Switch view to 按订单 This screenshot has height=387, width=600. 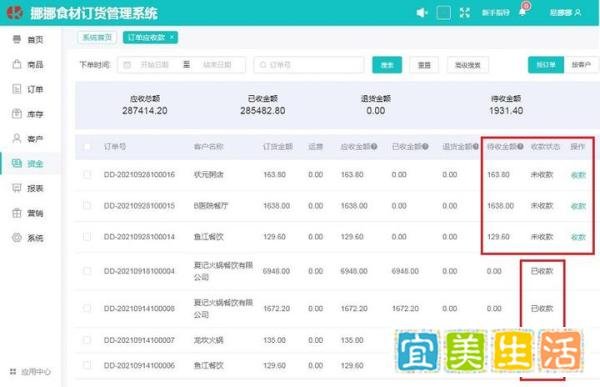pyautogui.click(x=546, y=65)
